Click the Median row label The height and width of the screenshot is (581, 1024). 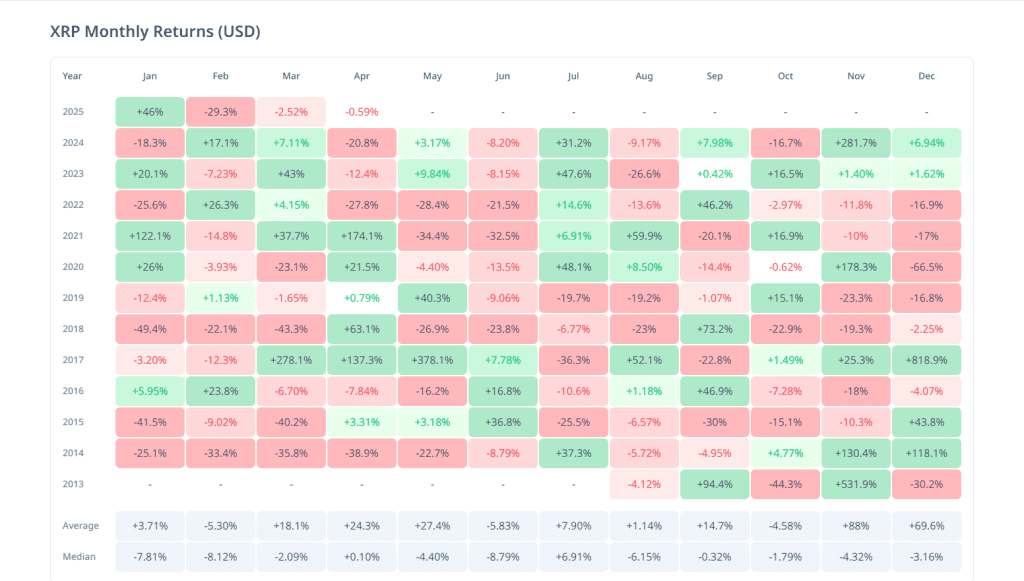[79, 557]
